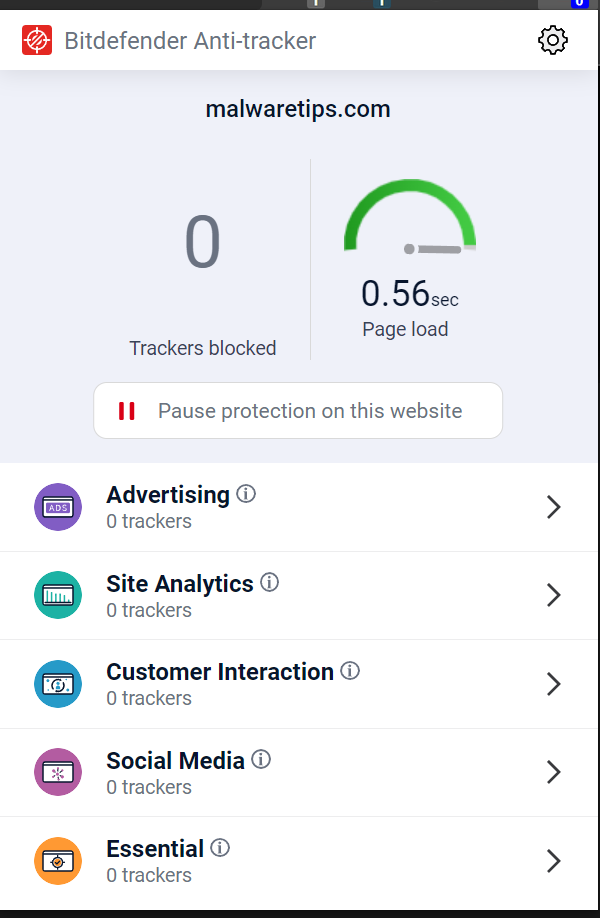This screenshot has width=600, height=918.
Task: Click the purple Advertising category icon
Action: pos(58,507)
